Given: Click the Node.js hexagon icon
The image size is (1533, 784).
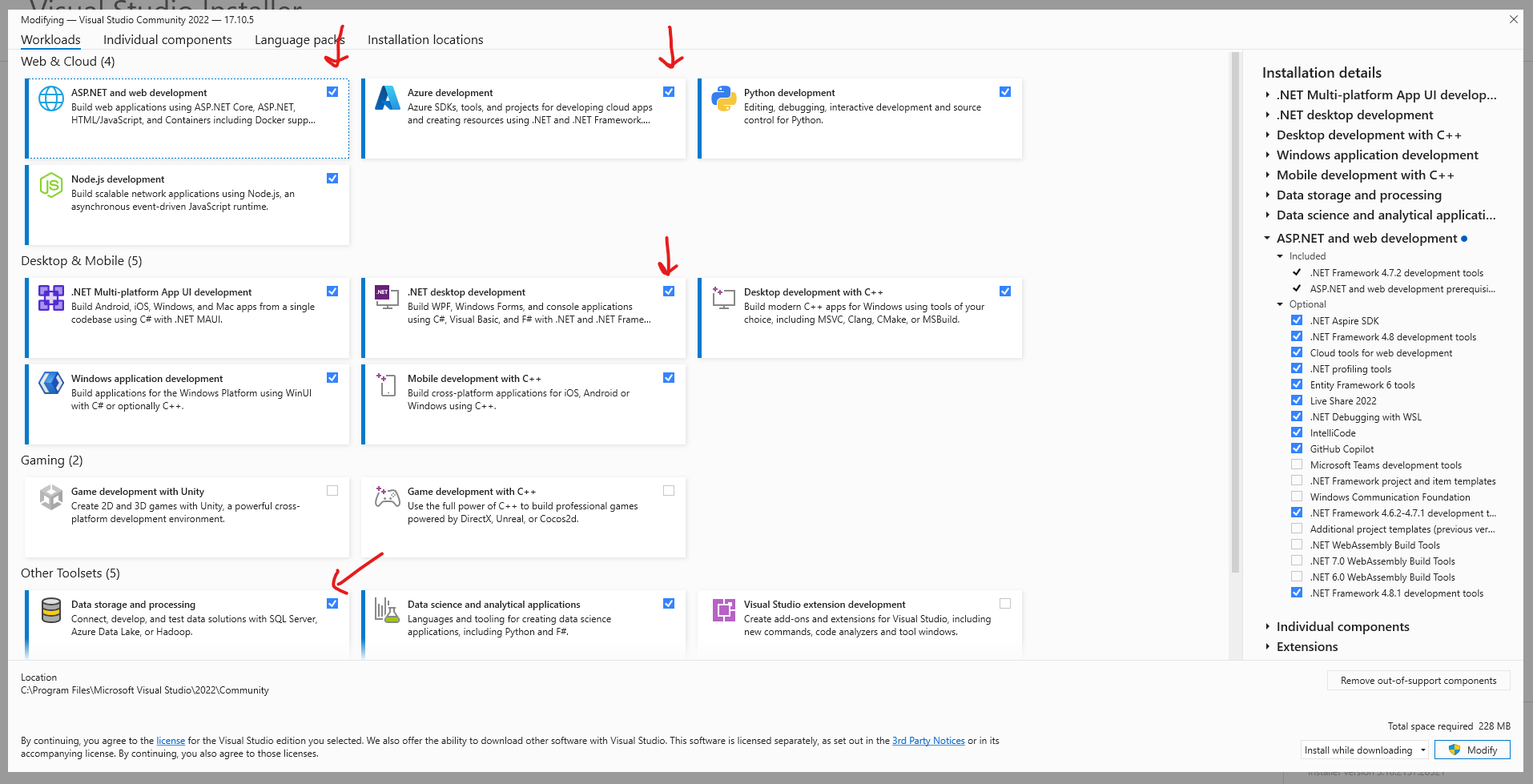Looking at the screenshot, I should pyautogui.click(x=51, y=185).
